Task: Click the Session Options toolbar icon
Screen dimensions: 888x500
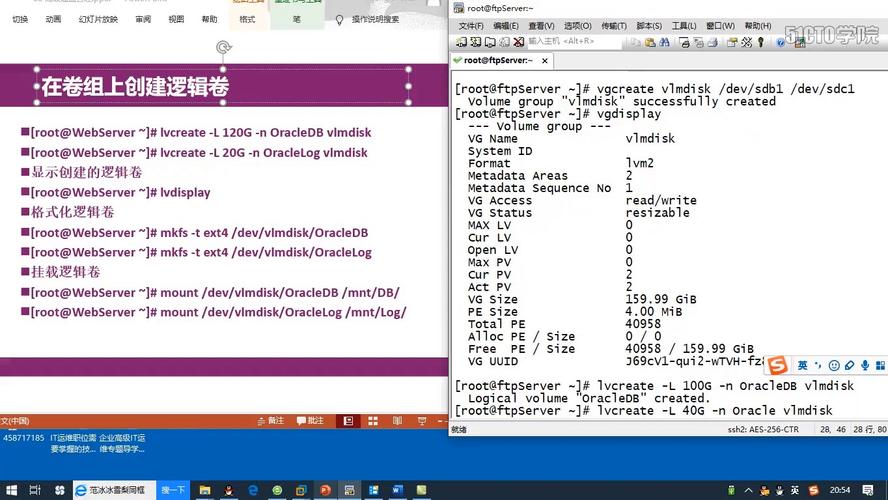Action: (x=732, y=42)
